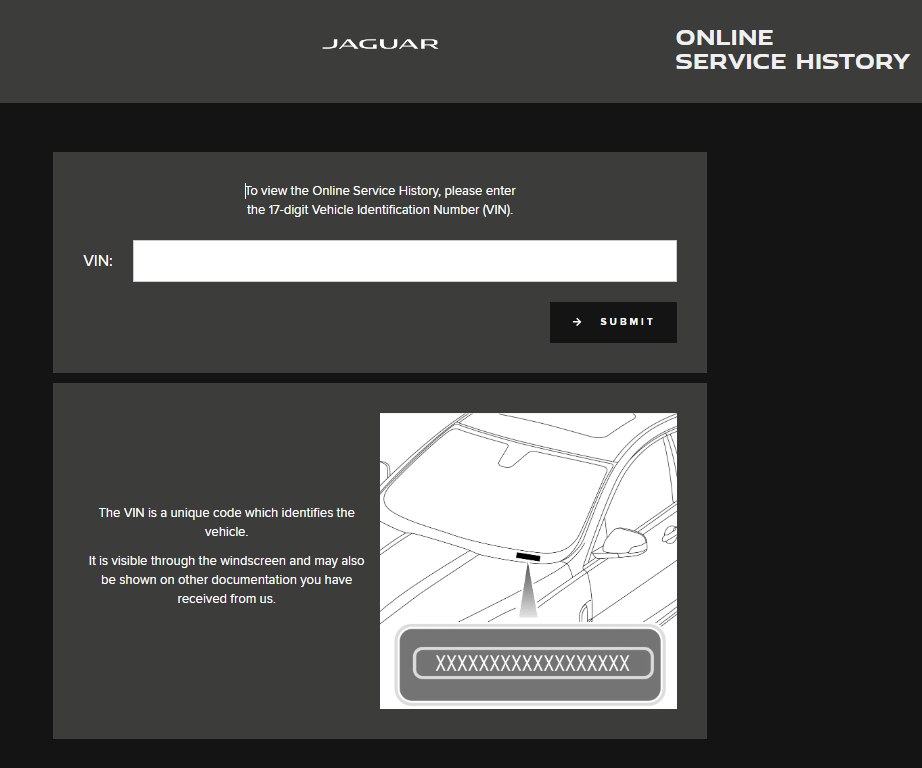Select the VIN: label text
The image size is (922, 768).
98,261
